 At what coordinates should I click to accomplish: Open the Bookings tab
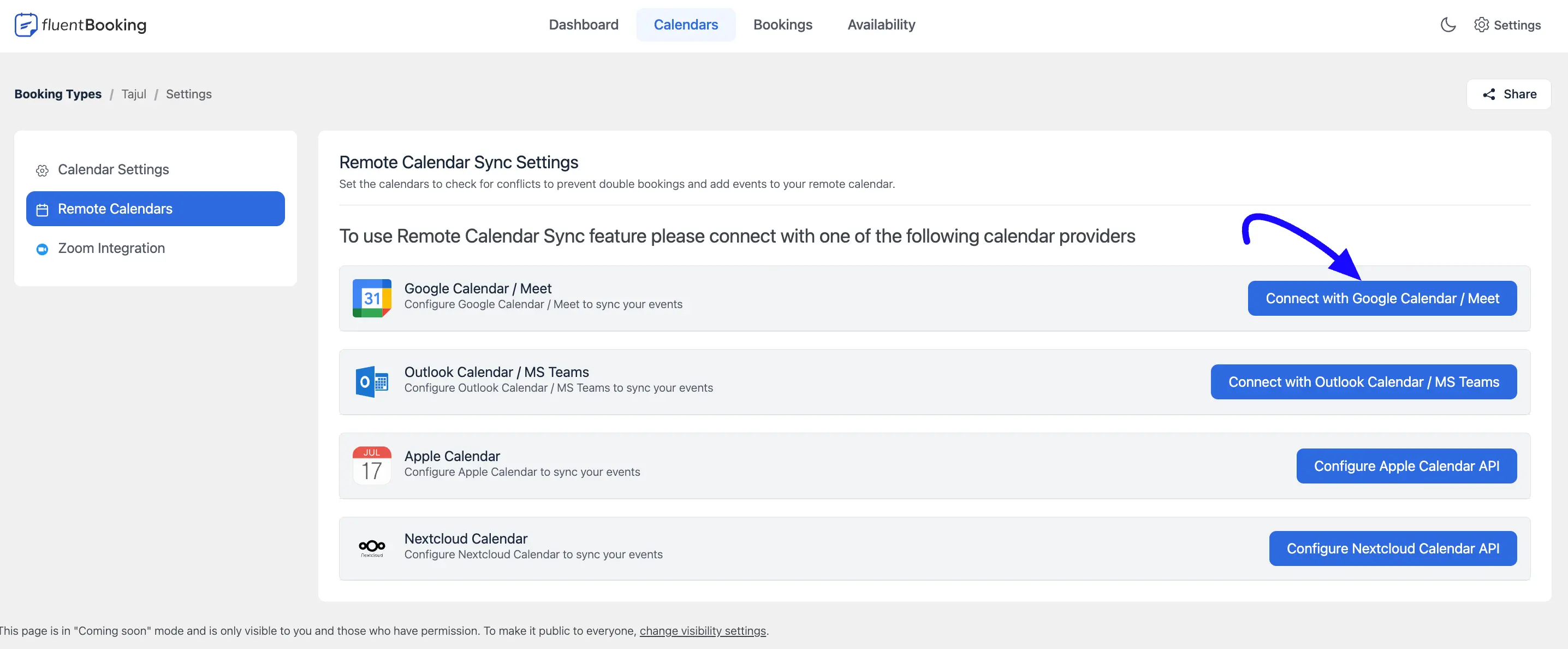(782, 25)
